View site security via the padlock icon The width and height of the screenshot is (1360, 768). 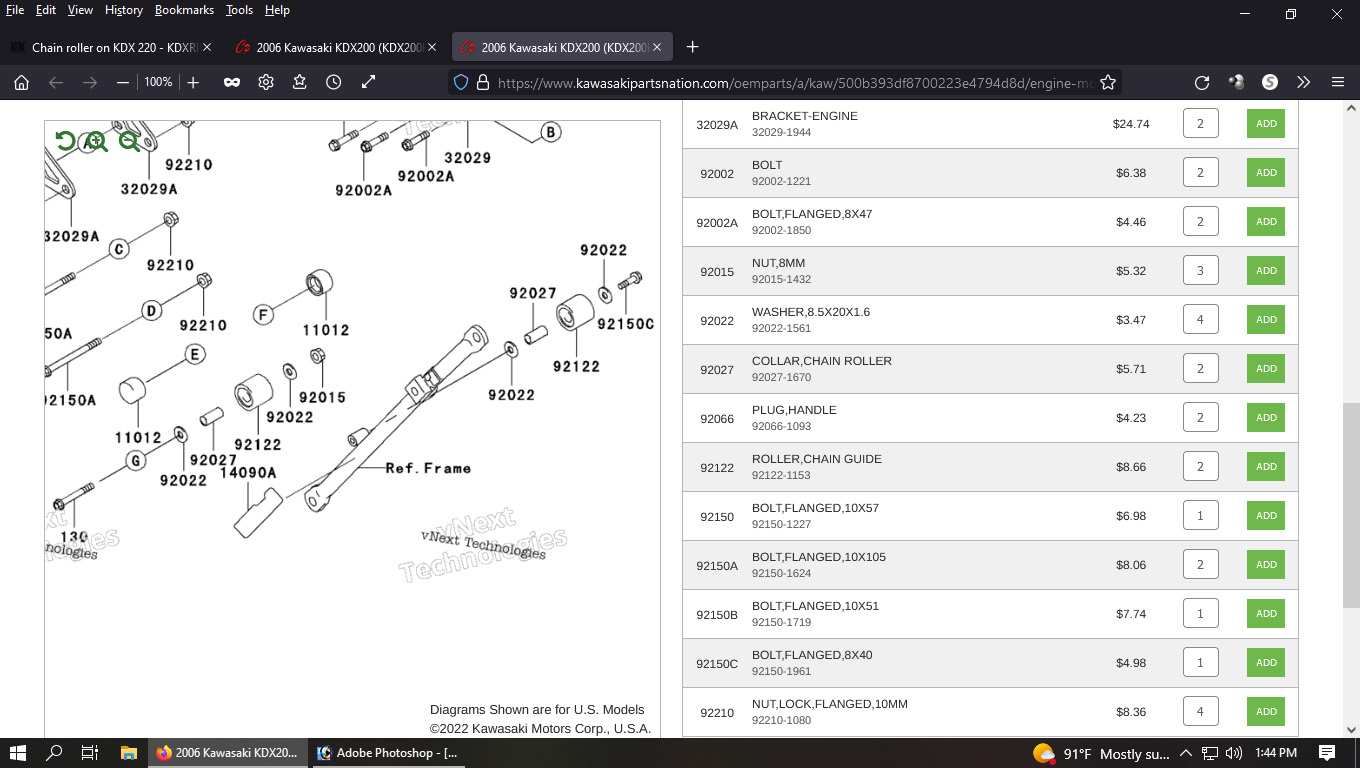coord(483,83)
